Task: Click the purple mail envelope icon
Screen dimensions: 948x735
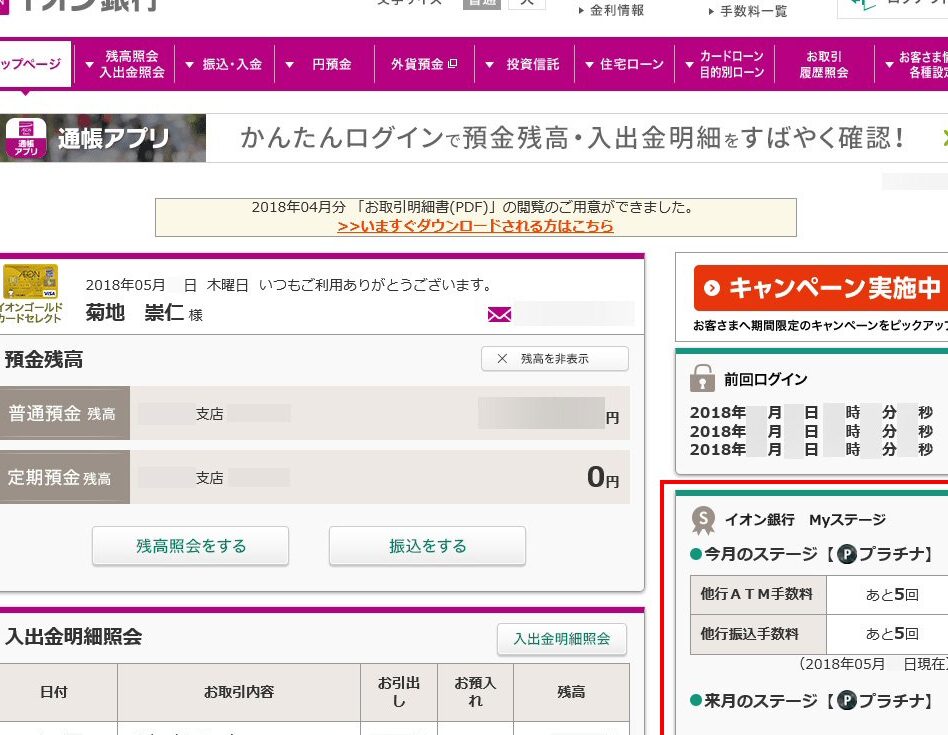Action: (499, 314)
